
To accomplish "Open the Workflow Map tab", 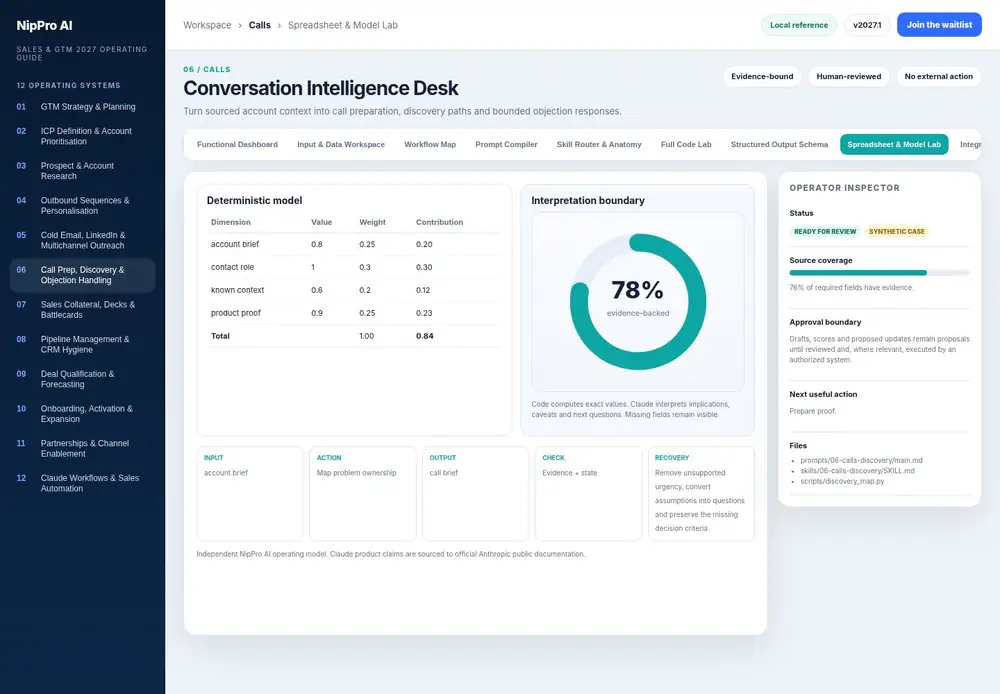I will [430, 144].
